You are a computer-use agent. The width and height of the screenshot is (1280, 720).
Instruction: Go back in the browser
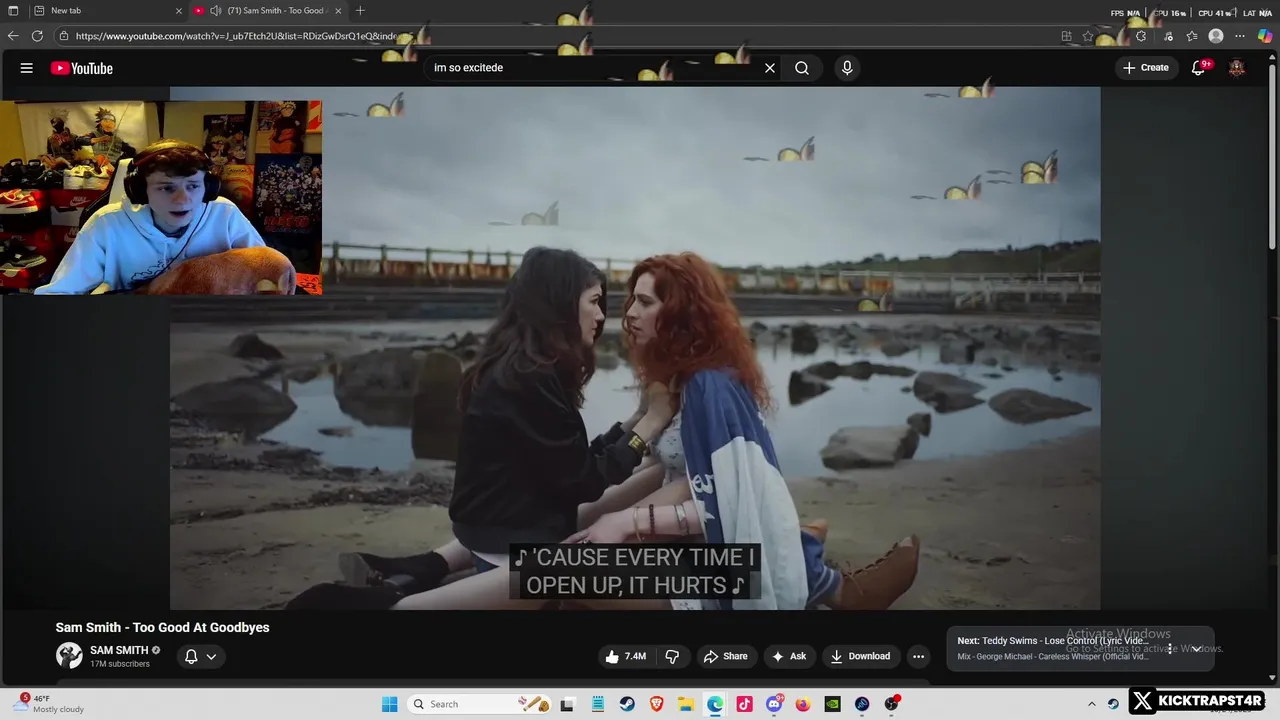[13, 36]
